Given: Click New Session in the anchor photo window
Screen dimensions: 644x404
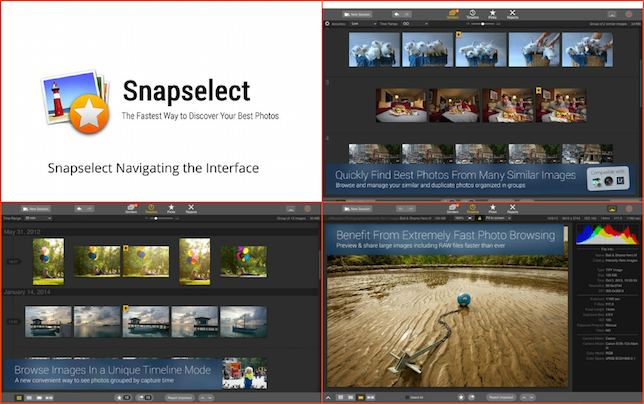Looking at the screenshot, I should (x=357, y=209).
